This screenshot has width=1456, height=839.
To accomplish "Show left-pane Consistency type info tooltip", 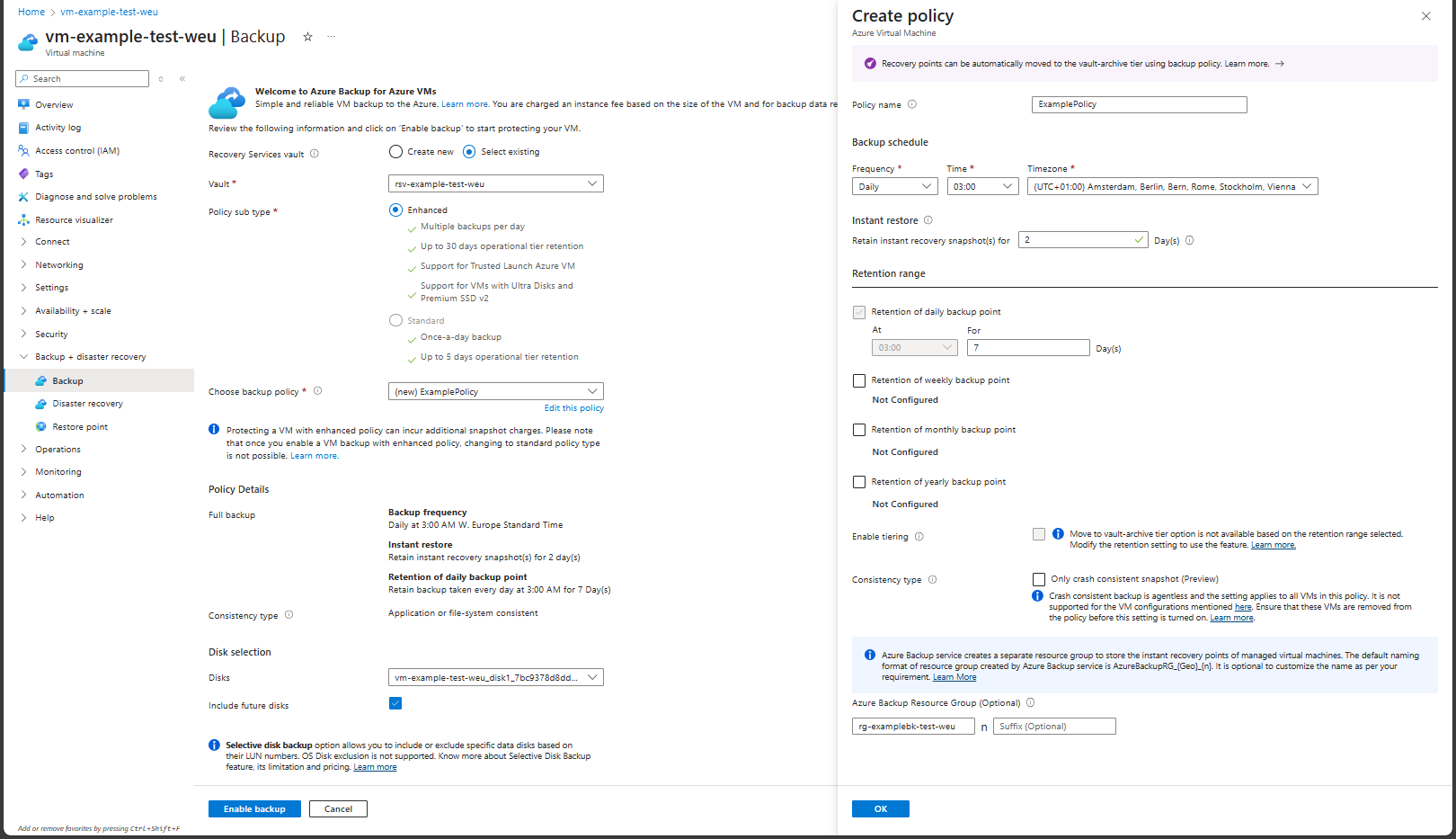I will [x=289, y=615].
